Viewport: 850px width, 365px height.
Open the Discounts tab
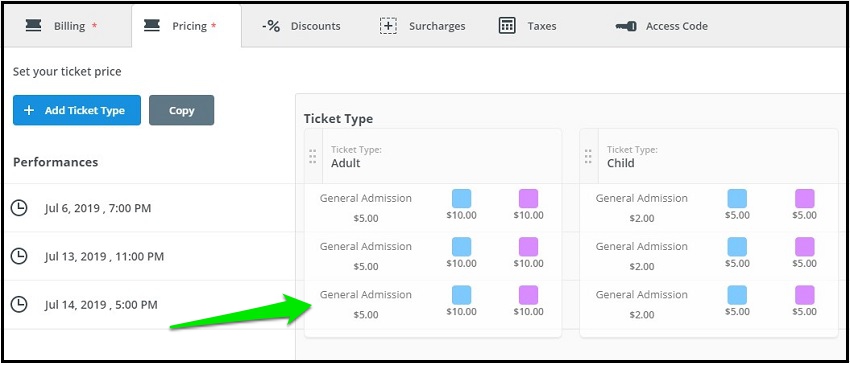pyautogui.click(x=301, y=26)
